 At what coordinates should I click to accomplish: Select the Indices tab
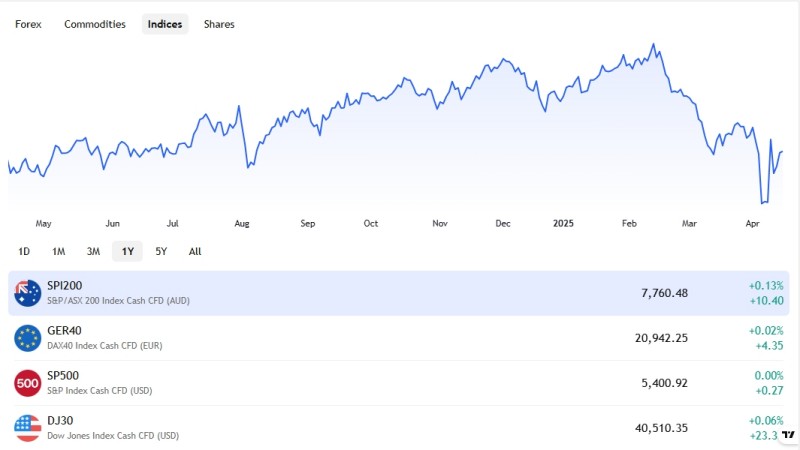[165, 24]
